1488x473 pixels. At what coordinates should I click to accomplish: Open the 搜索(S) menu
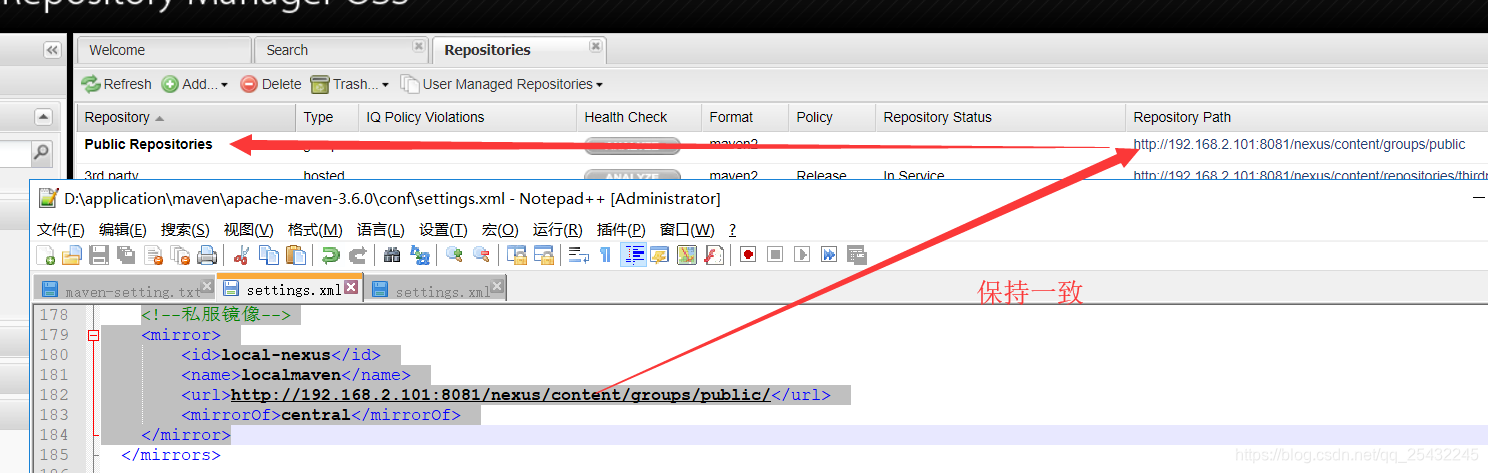click(185, 229)
